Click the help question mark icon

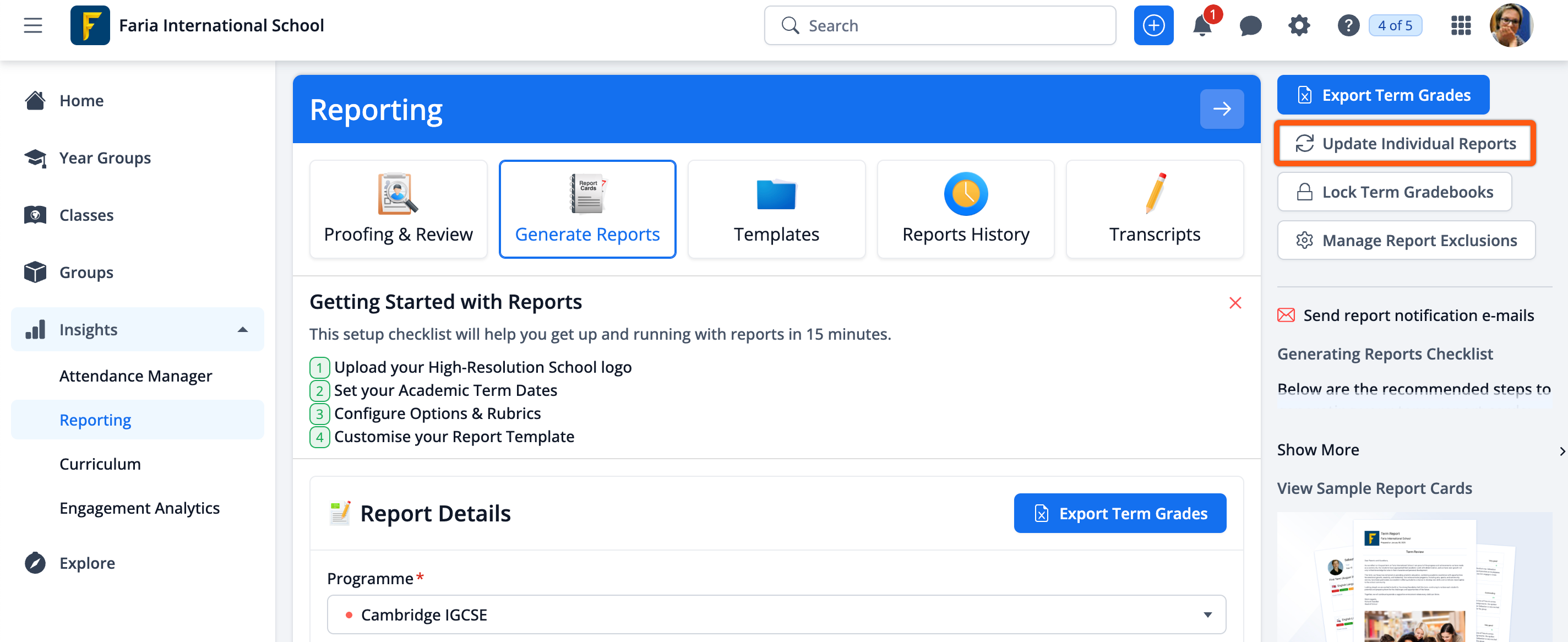pyautogui.click(x=1348, y=25)
